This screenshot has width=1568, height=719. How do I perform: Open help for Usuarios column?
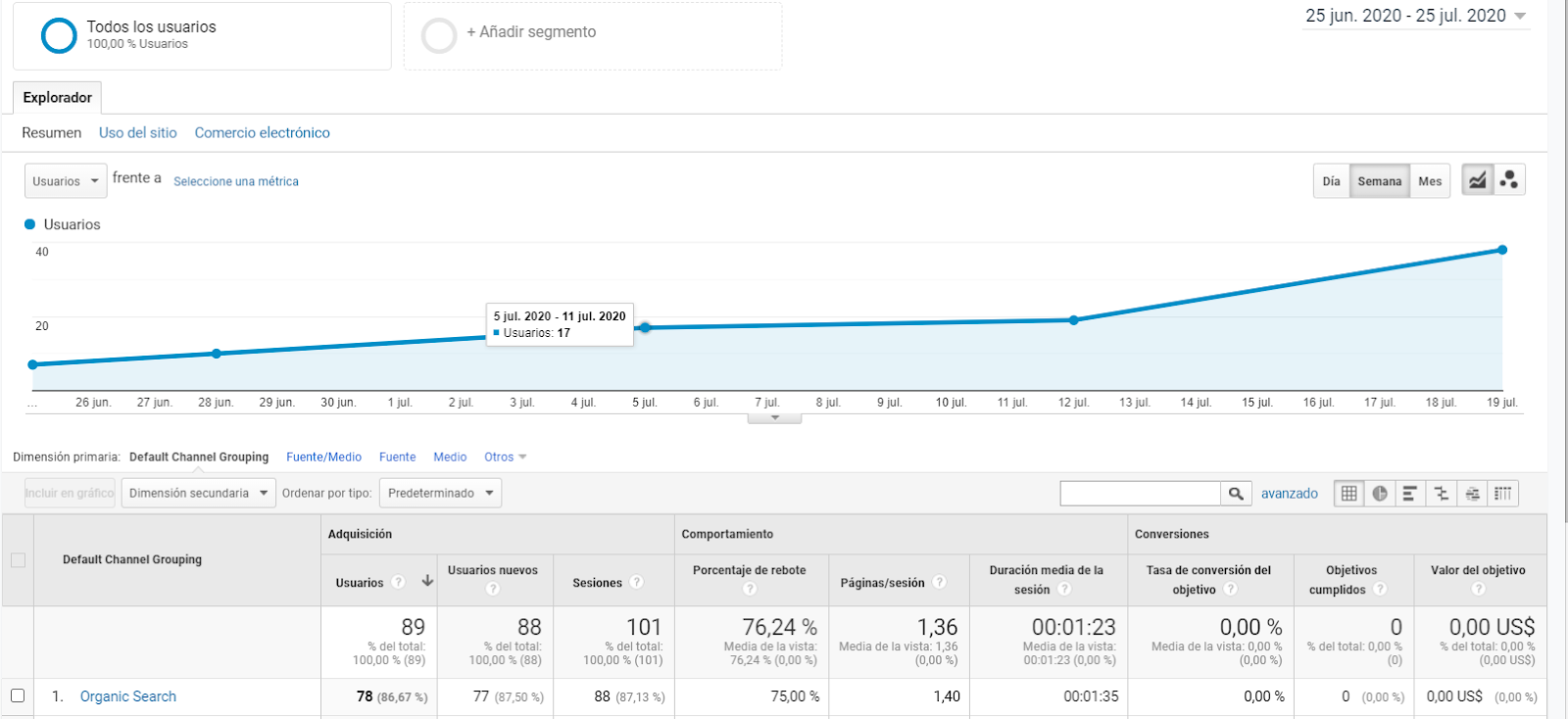pos(398,582)
